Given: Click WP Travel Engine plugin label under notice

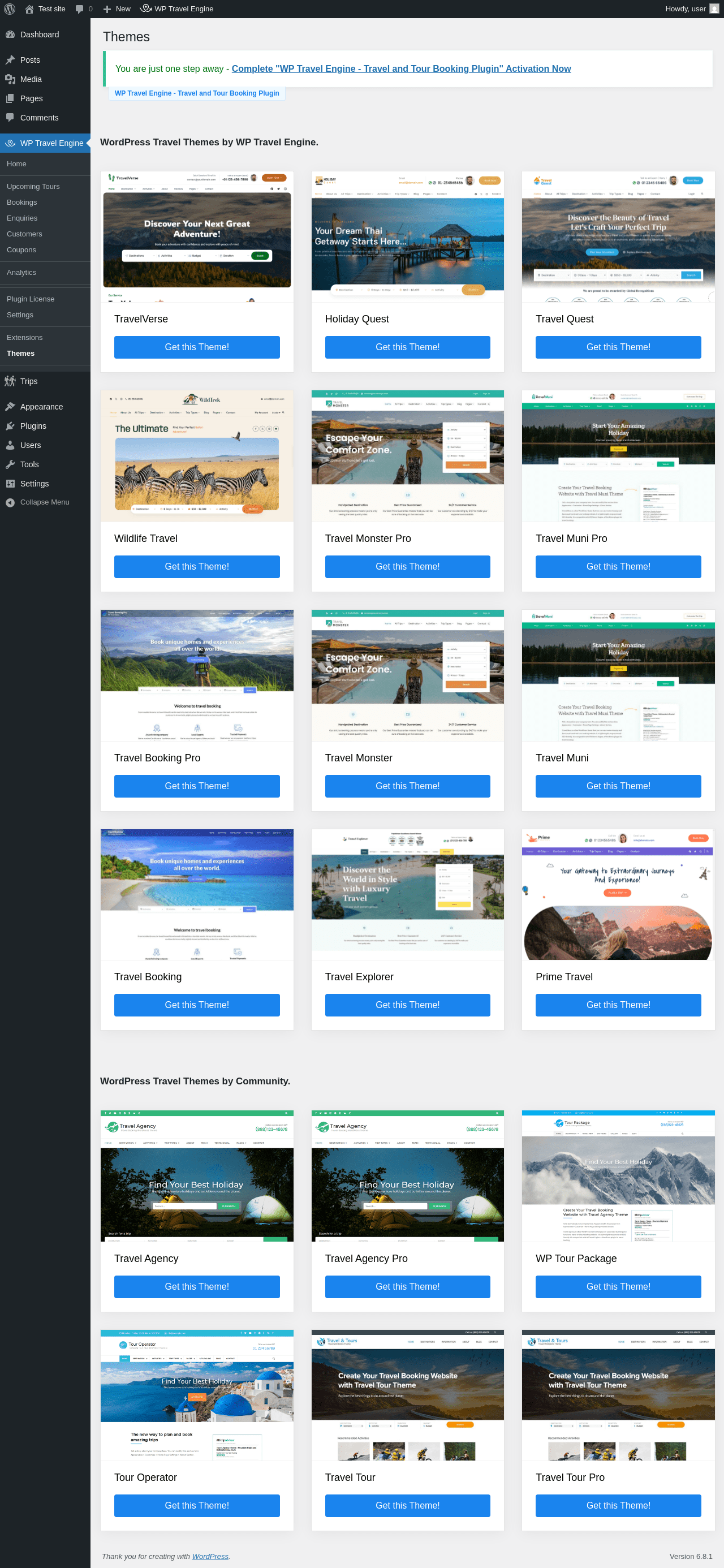Looking at the screenshot, I should (197, 93).
